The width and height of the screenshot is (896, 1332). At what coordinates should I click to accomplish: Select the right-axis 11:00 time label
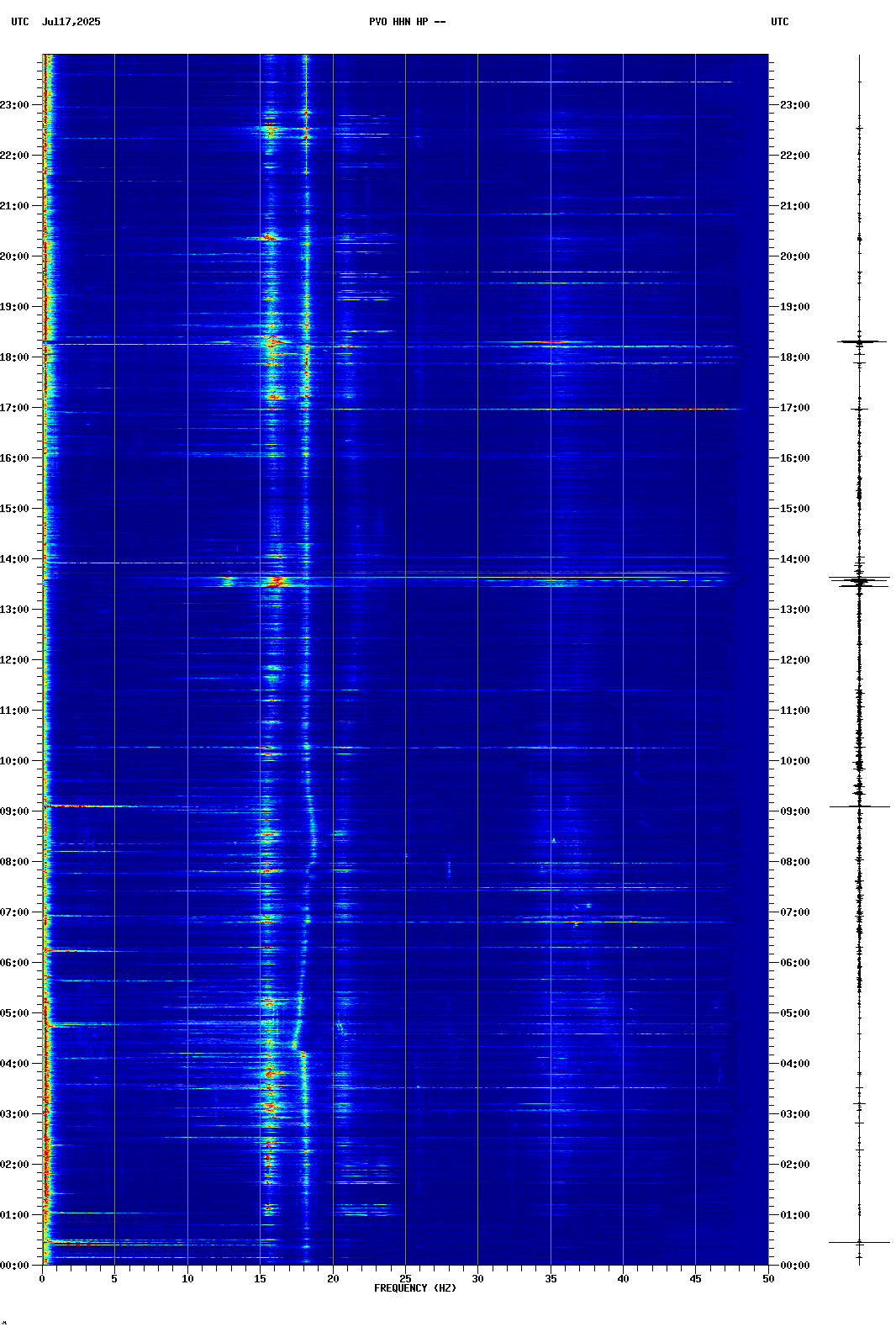pos(795,711)
